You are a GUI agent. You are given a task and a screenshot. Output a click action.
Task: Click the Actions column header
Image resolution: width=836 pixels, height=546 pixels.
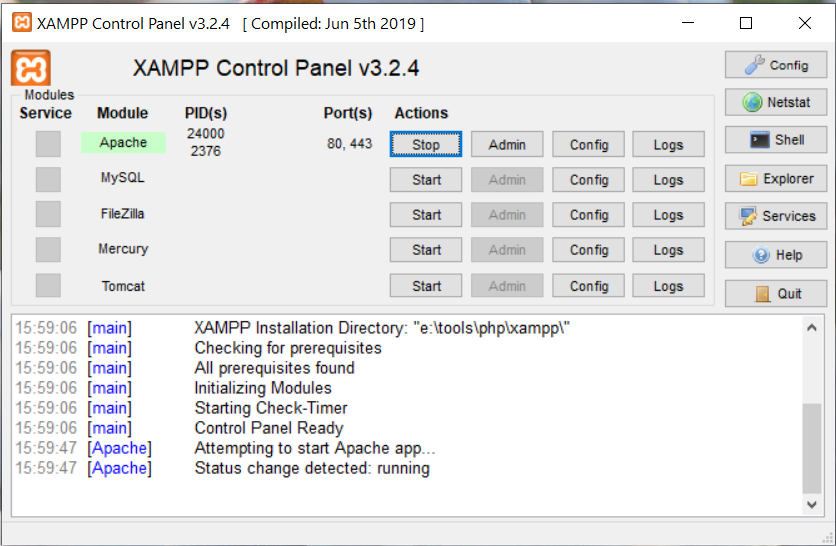421,113
